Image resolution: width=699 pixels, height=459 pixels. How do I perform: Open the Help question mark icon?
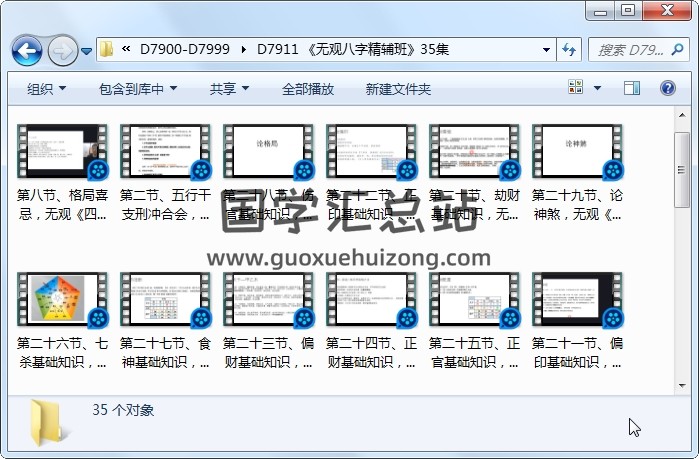(x=666, y=89)
